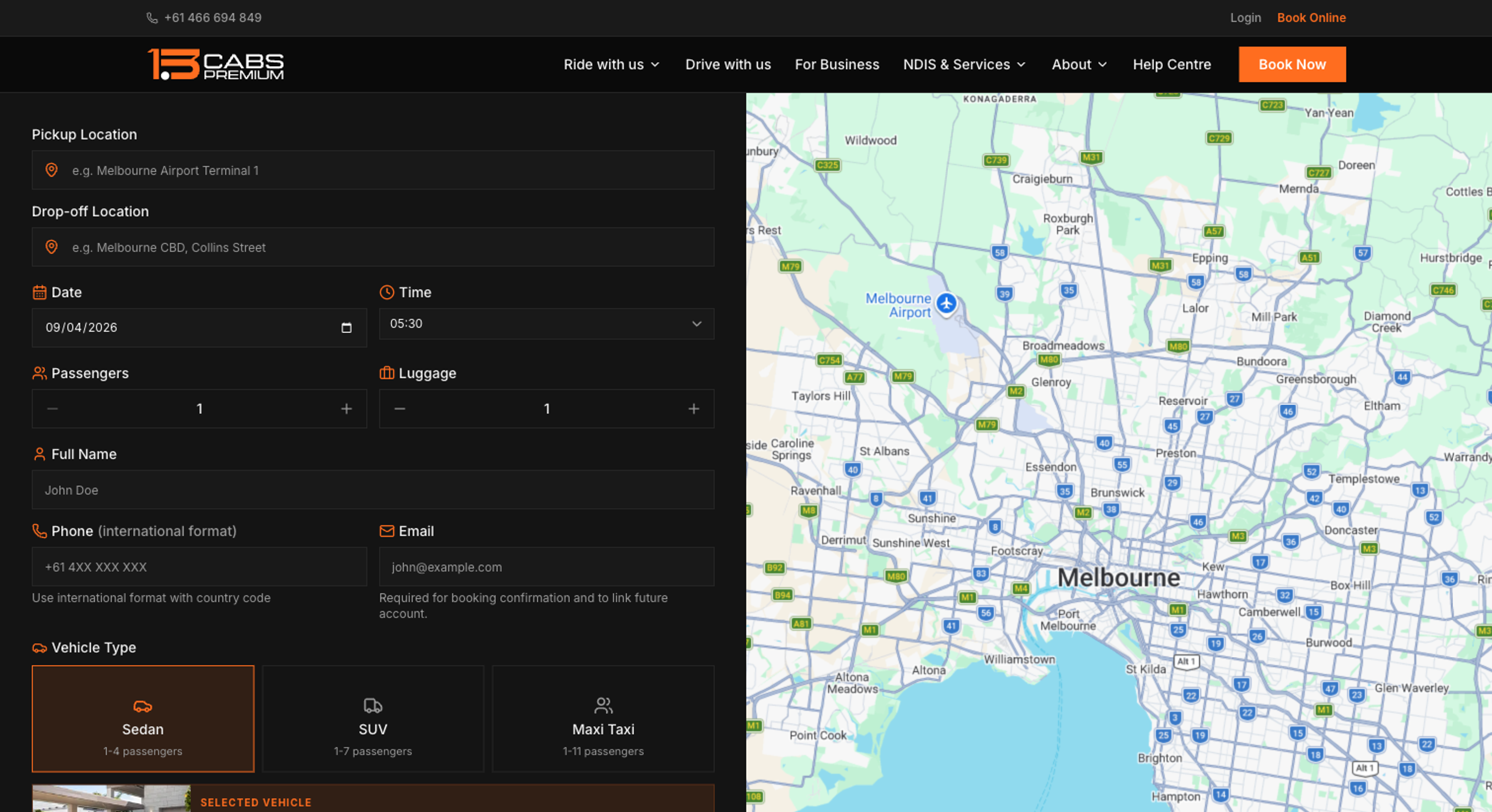The height and width of the screenshot is (812, 1492).
Task: Click the envelope icon beside the Email label
Action: pos(386,531)
